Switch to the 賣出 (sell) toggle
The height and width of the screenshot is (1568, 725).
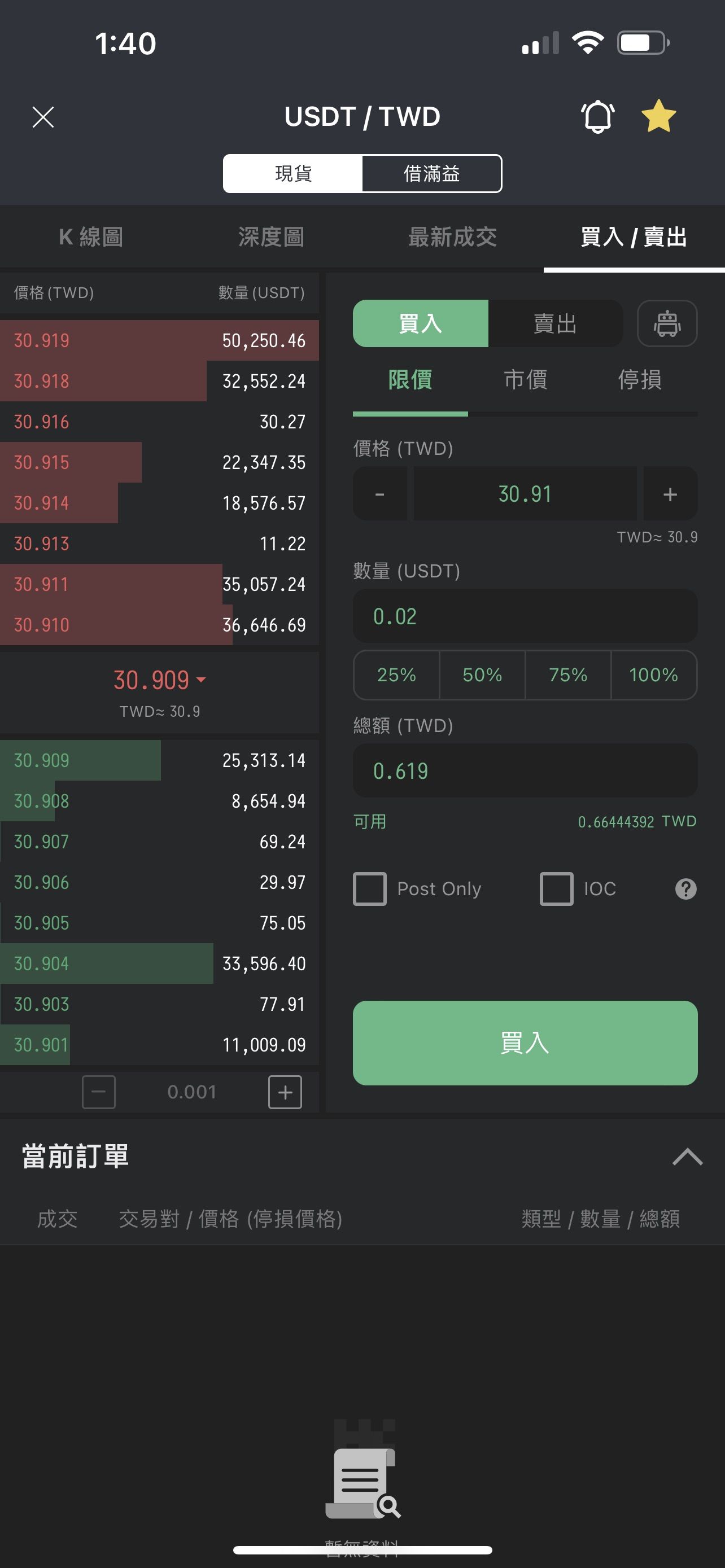click(554, 323)
